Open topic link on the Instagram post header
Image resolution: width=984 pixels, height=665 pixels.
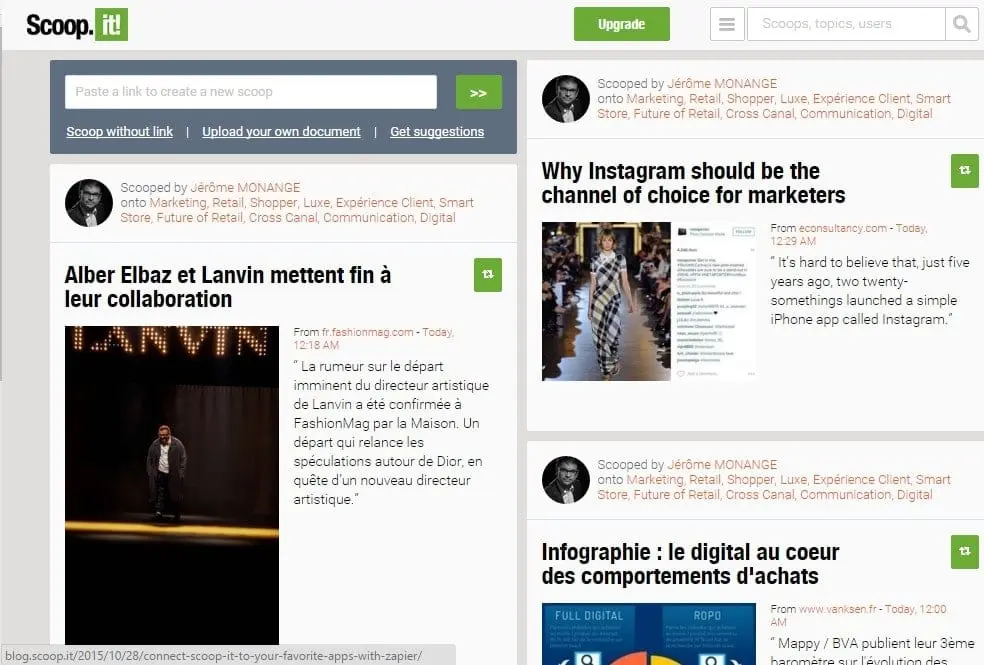[x=774, y=106]
